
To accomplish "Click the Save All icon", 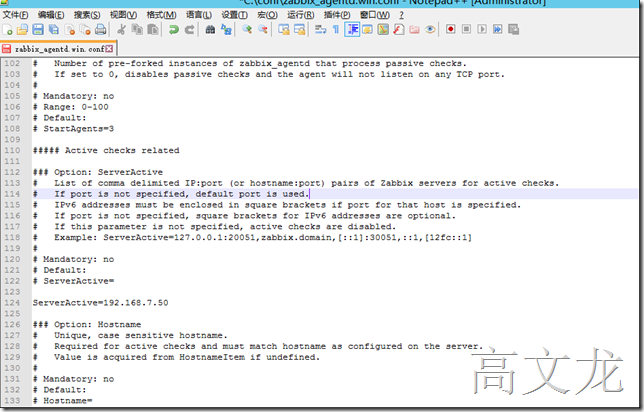I will click(54, 30).
